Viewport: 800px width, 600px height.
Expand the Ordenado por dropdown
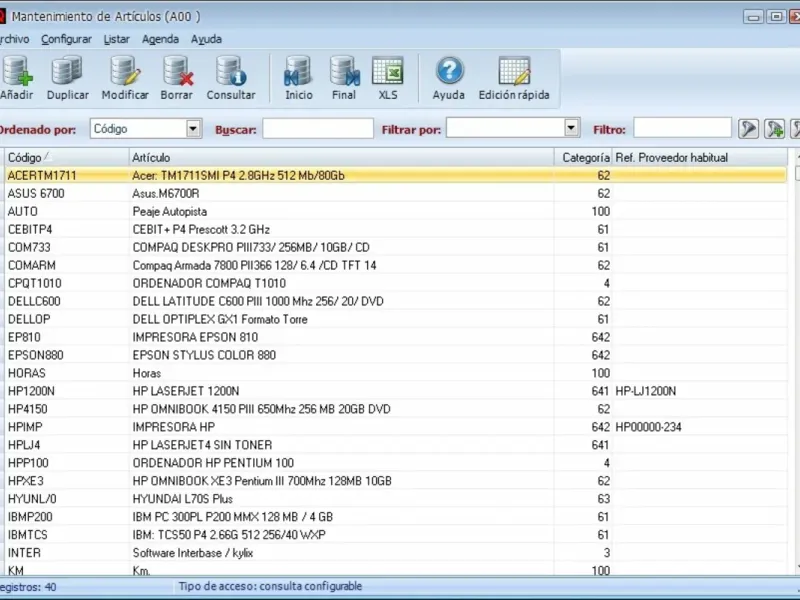click(194, 129)
